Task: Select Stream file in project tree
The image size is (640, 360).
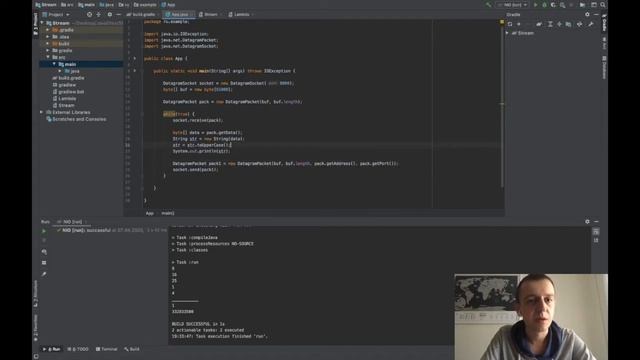Action: pos(64,105)
